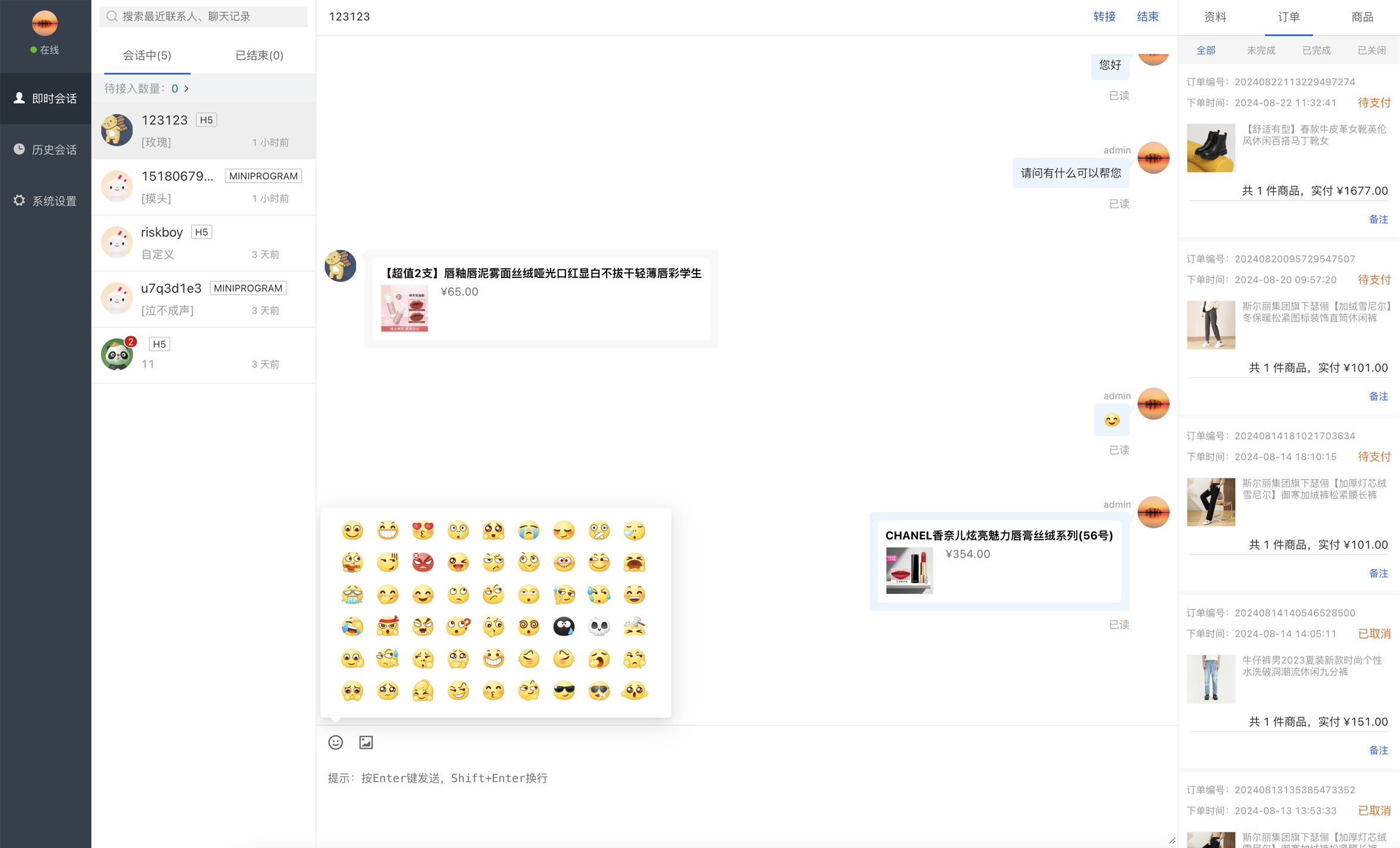1400x848 pixels.
Task: Click the gray trousers order thumbnail
Action: [1211, 325]
